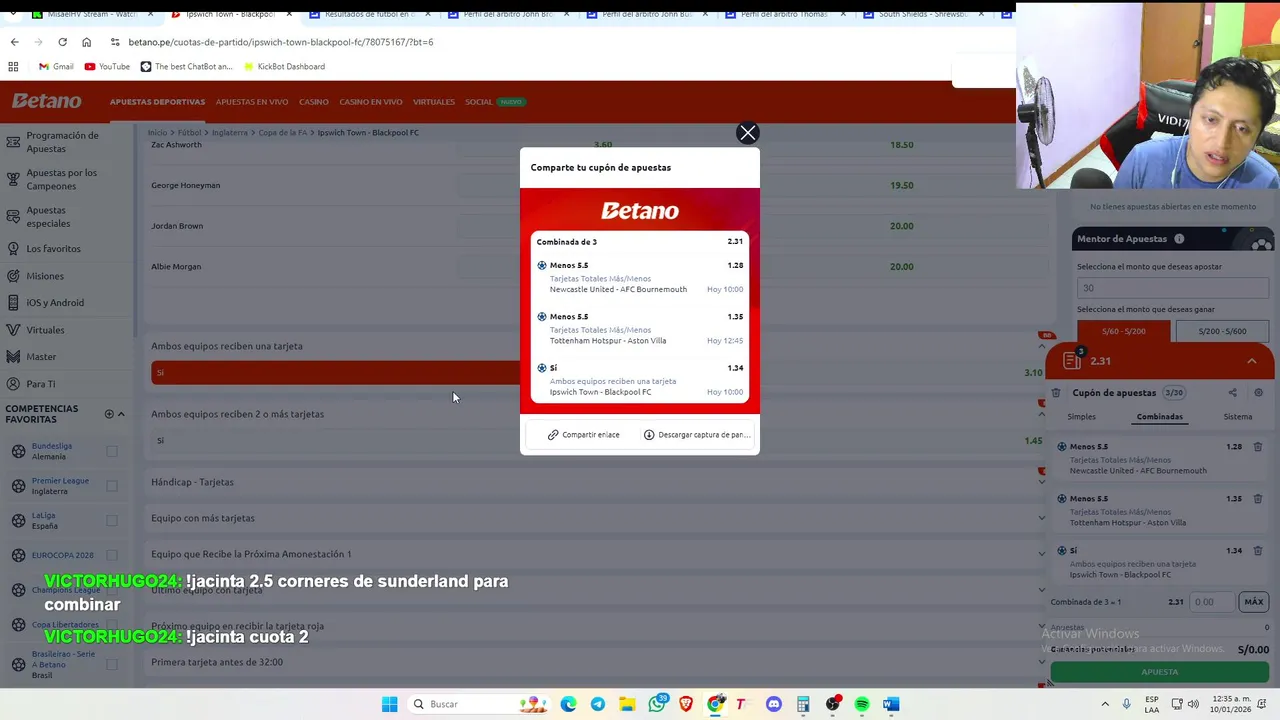Image resolution: width=1280 pixels, height=720 pixels.
Task: Select Sí odds 3.10 row
Action: tap(599, 373)
